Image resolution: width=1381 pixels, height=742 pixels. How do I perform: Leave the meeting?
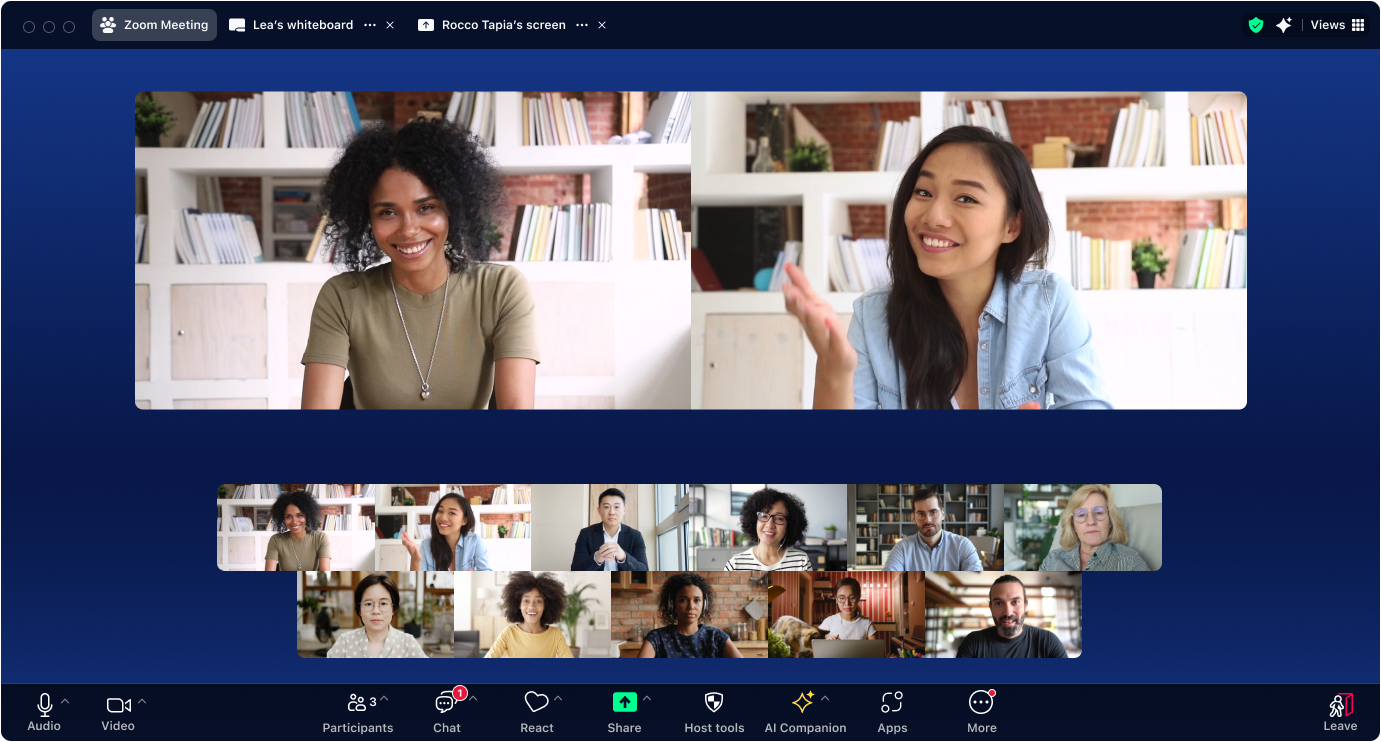point(1339,710)
